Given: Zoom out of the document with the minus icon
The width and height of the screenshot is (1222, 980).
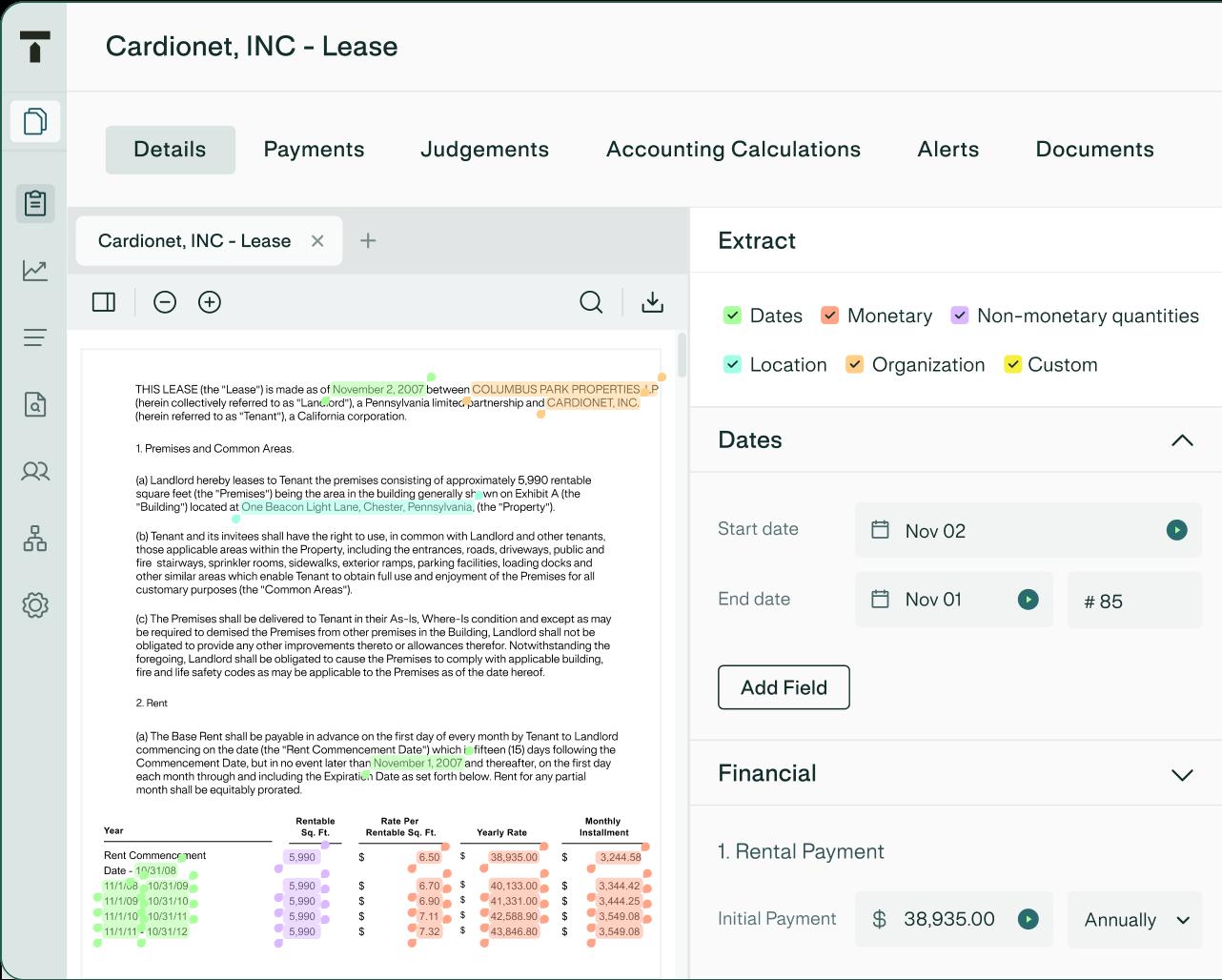Looking at the screenshot, I should coord(165,302).
